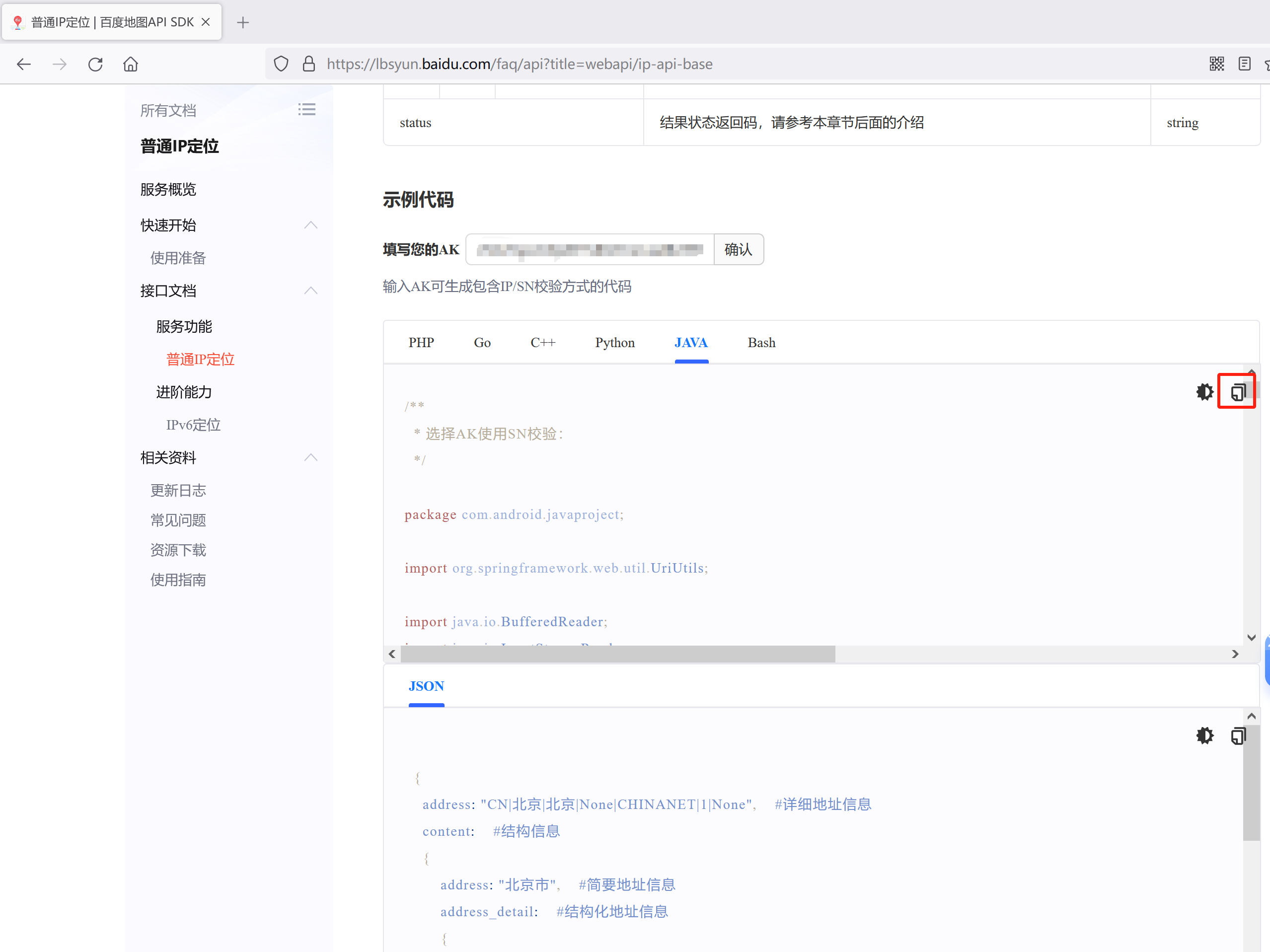
Task: Collapse the 接口文档 section
Action: [310, 291]
